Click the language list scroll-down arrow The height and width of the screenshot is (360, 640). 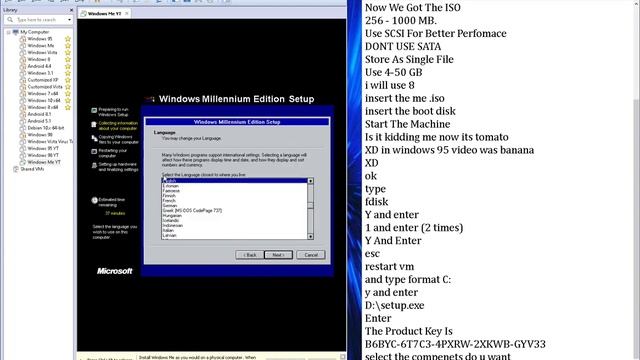(x=310, y=236)
